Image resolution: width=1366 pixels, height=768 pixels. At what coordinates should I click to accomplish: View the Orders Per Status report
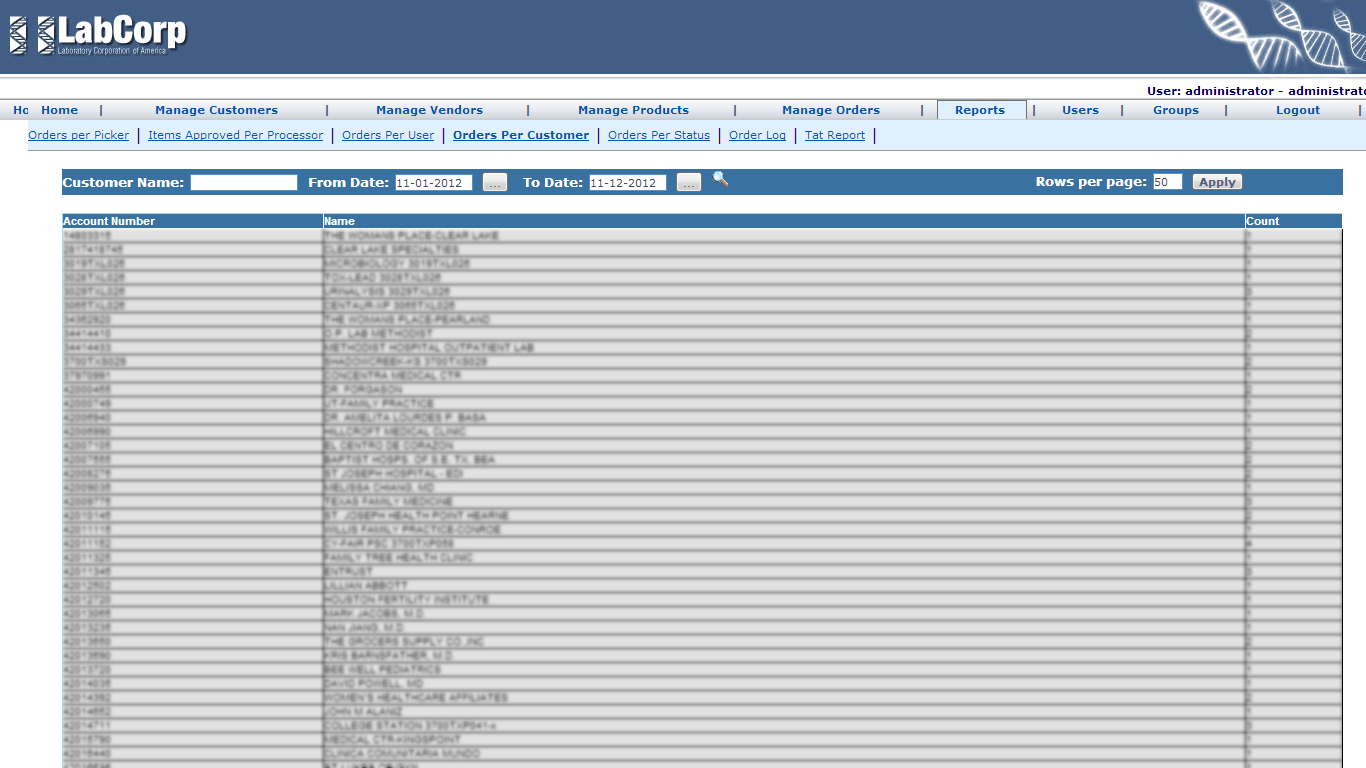coord(658,135)
